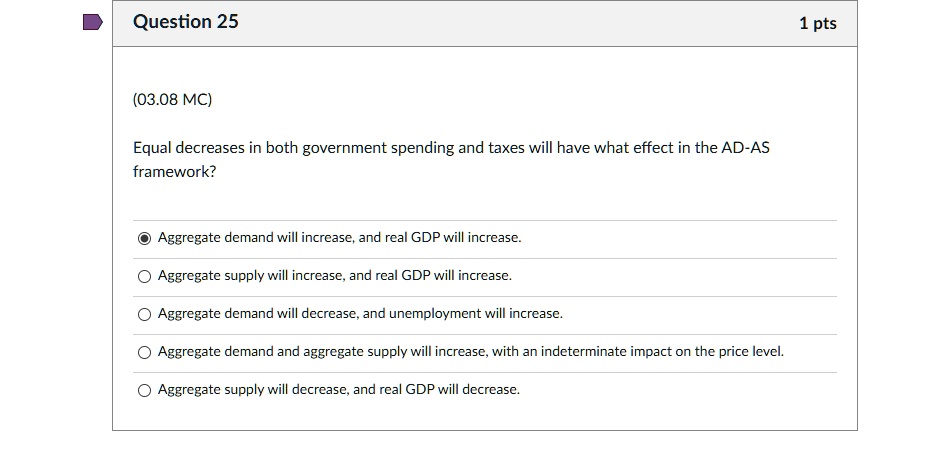Choose radio for aggregate supply decrease, GDP decrease
935x449 pixels.
point(144,391)
